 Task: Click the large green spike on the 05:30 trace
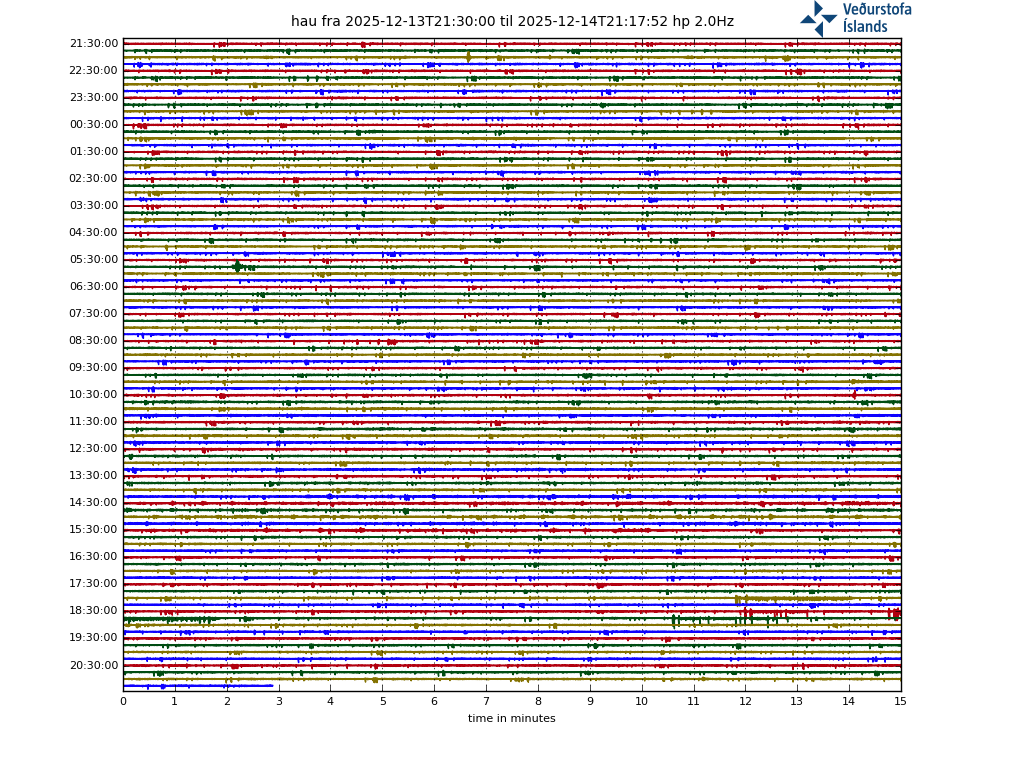(x=237, y=266)
